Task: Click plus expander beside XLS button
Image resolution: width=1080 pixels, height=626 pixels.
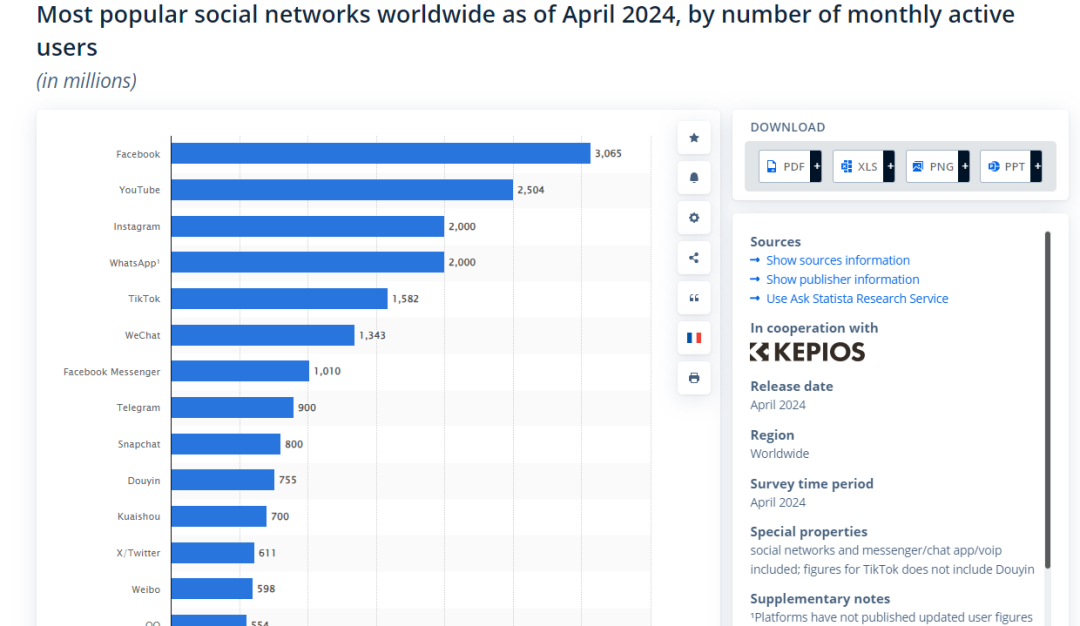Action: [889, 167]
